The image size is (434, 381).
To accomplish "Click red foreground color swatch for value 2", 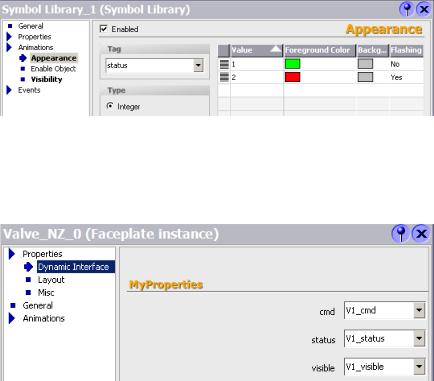I will [292, 77].
